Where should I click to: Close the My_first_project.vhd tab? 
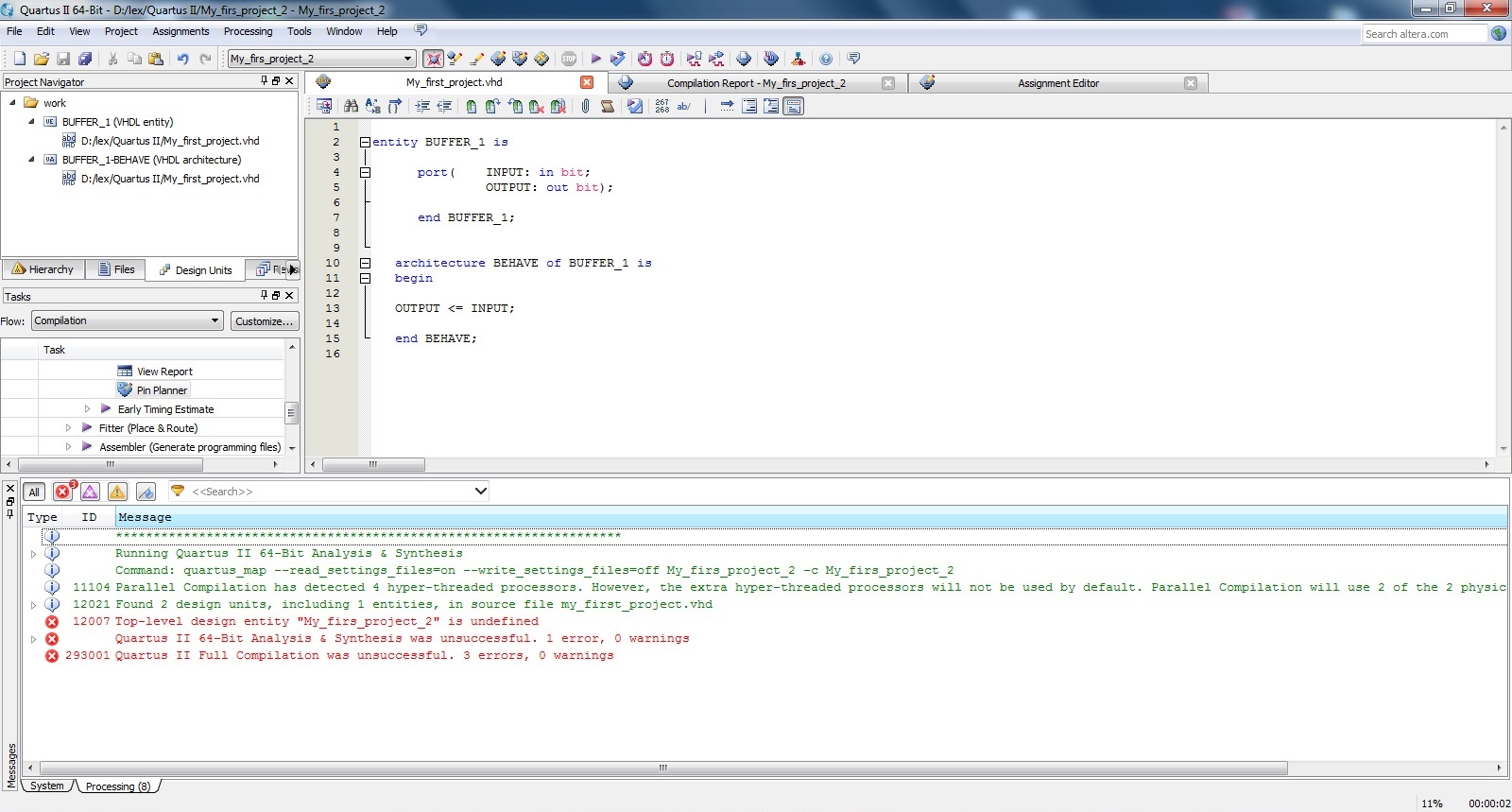(x=587, y=82)
